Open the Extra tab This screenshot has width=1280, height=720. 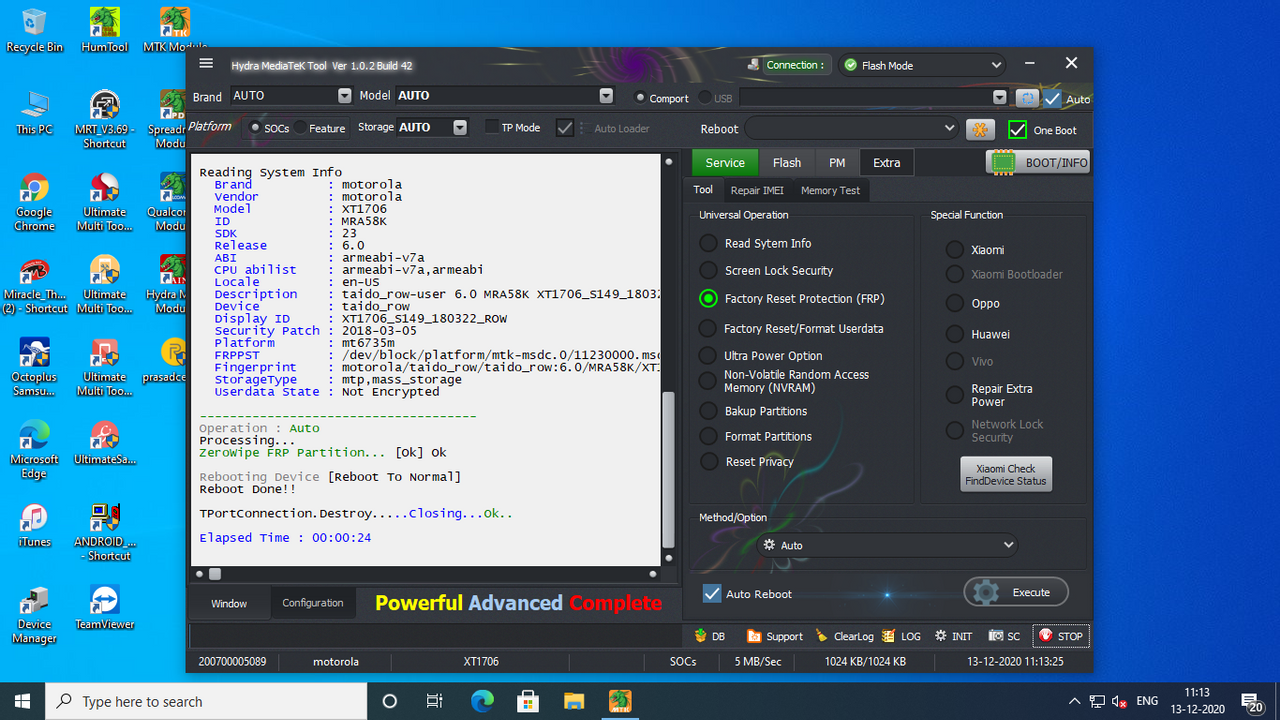tap(886, 163)
